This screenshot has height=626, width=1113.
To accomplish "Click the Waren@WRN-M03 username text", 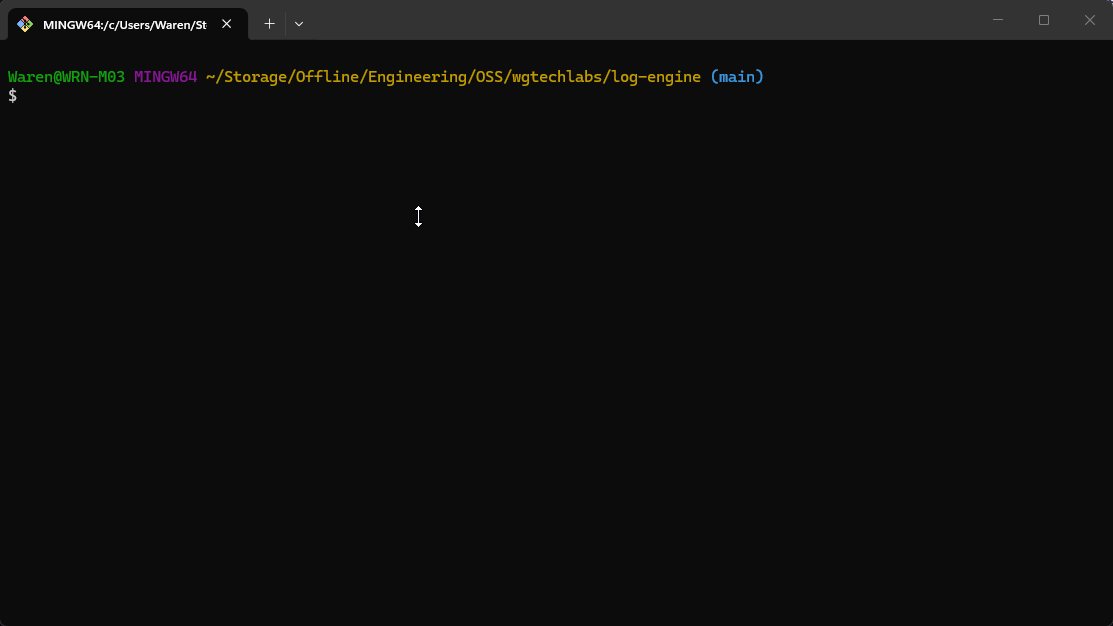I will pyautogui.click(x=66, y=77).
